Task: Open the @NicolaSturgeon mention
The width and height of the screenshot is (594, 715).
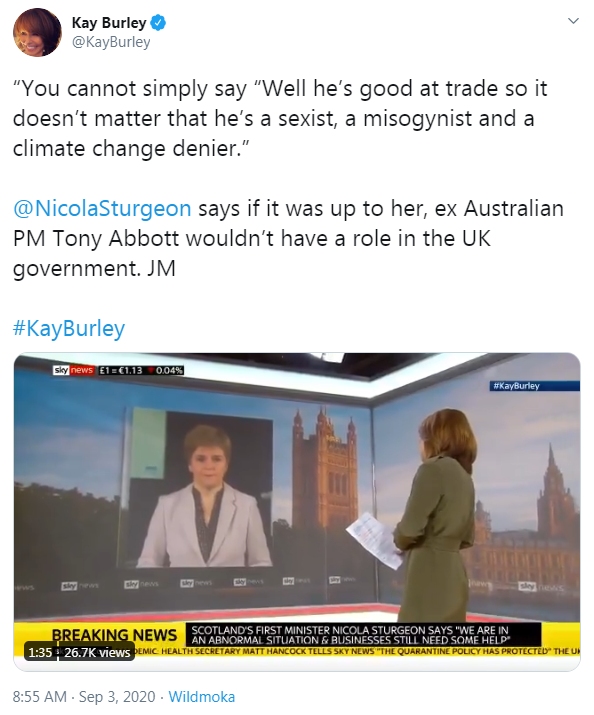Action: [102, 208]
